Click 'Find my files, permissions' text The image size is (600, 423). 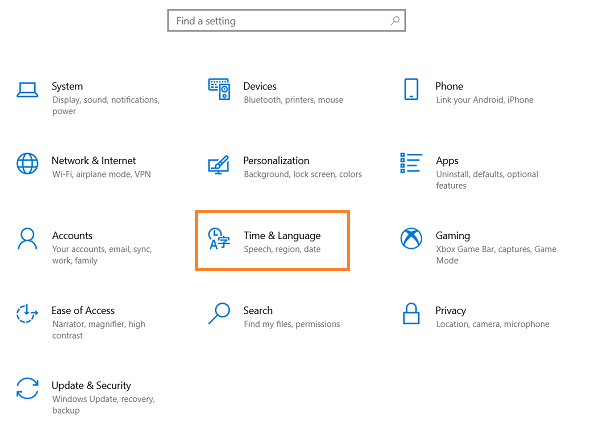[292, 324]
